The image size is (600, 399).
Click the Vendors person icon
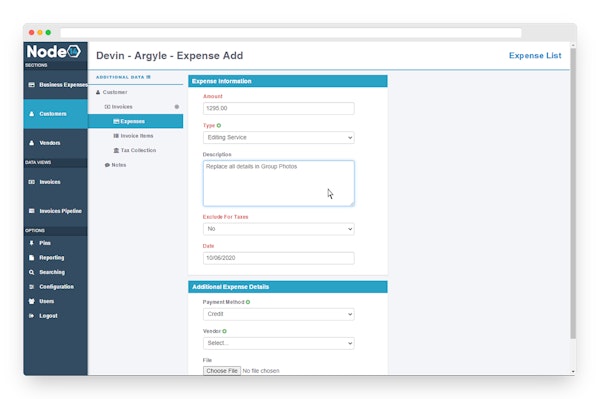pos(32,143)
